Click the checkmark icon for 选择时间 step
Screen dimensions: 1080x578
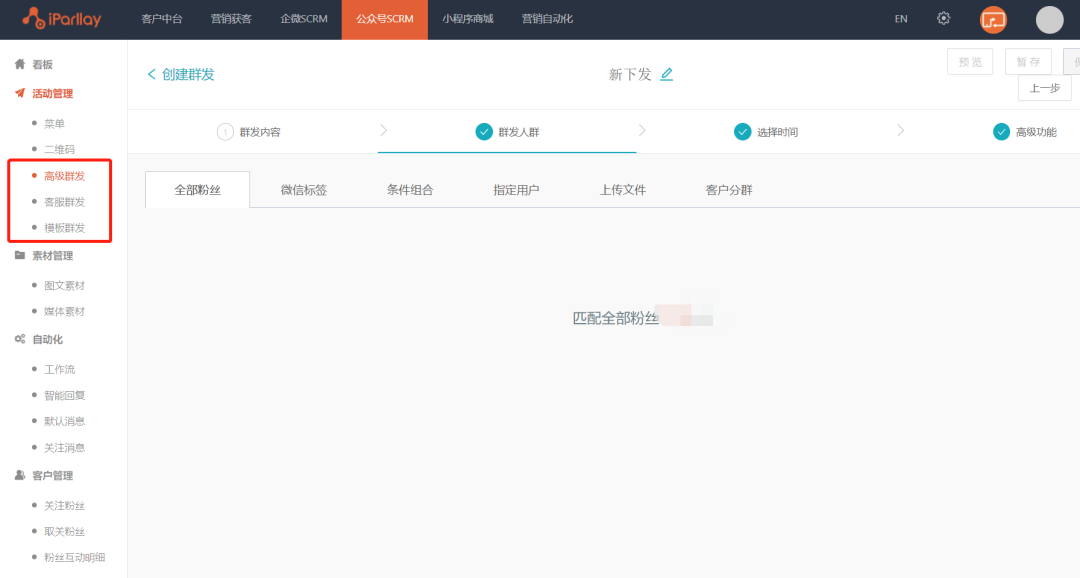click(742, 132)
